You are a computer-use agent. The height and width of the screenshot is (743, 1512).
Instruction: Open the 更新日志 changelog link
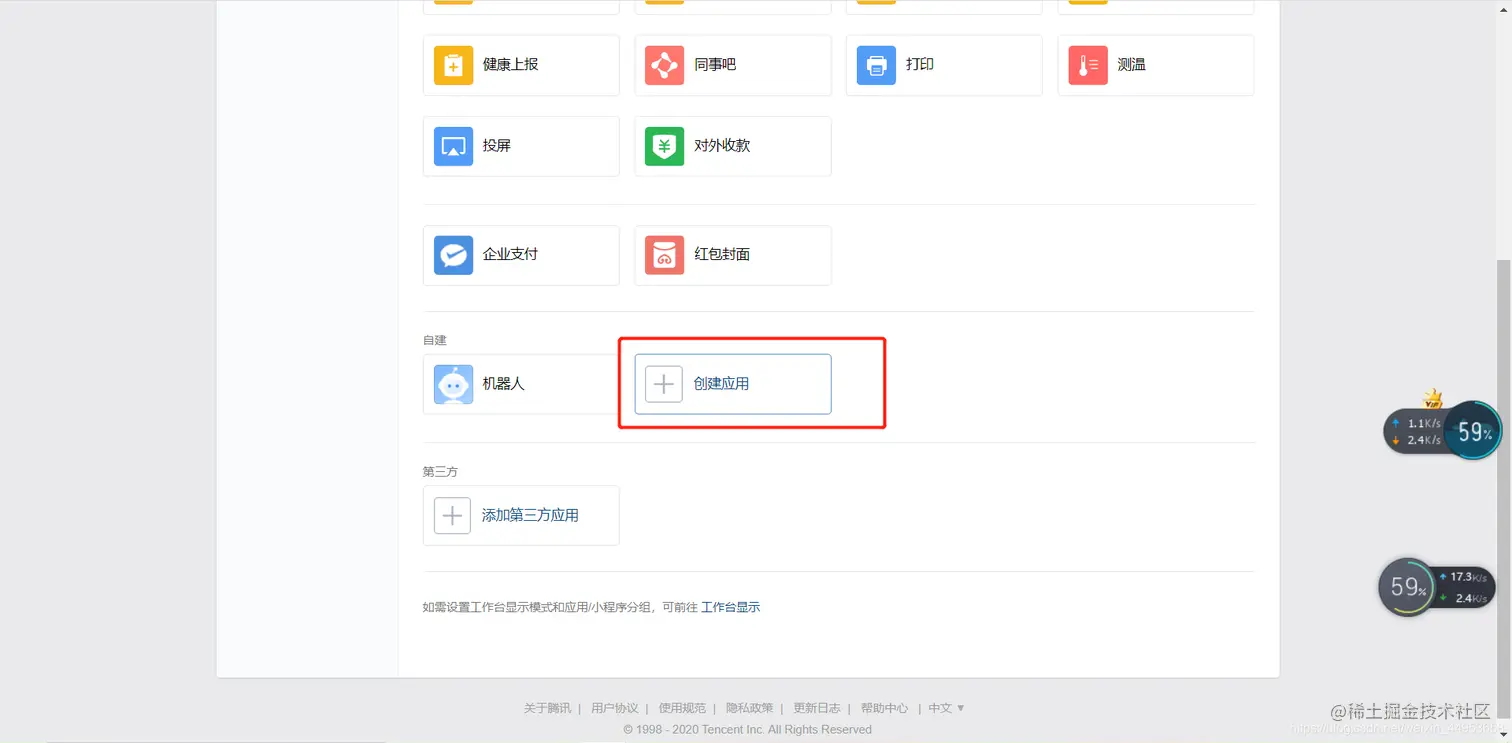point(816,707)
